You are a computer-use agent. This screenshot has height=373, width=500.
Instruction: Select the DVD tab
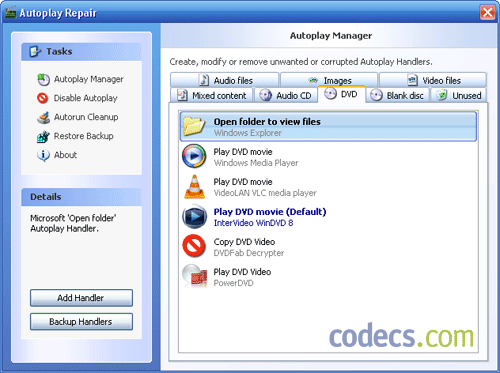pyautogui.click(x=341, y=94)
